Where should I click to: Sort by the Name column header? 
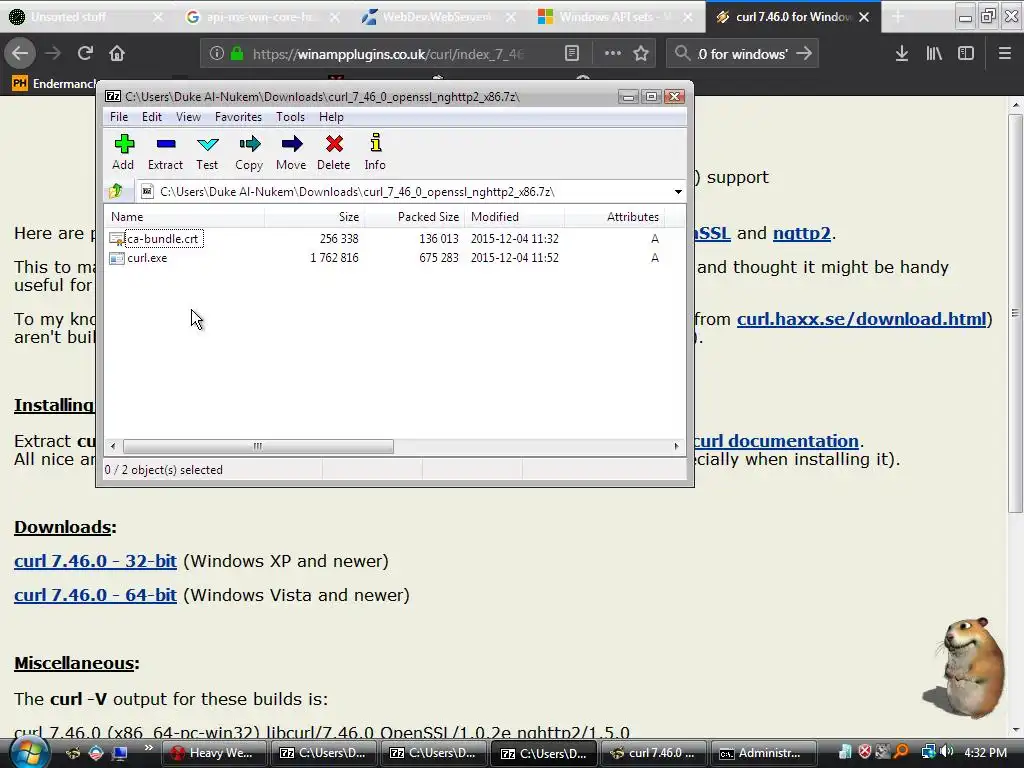184,217
